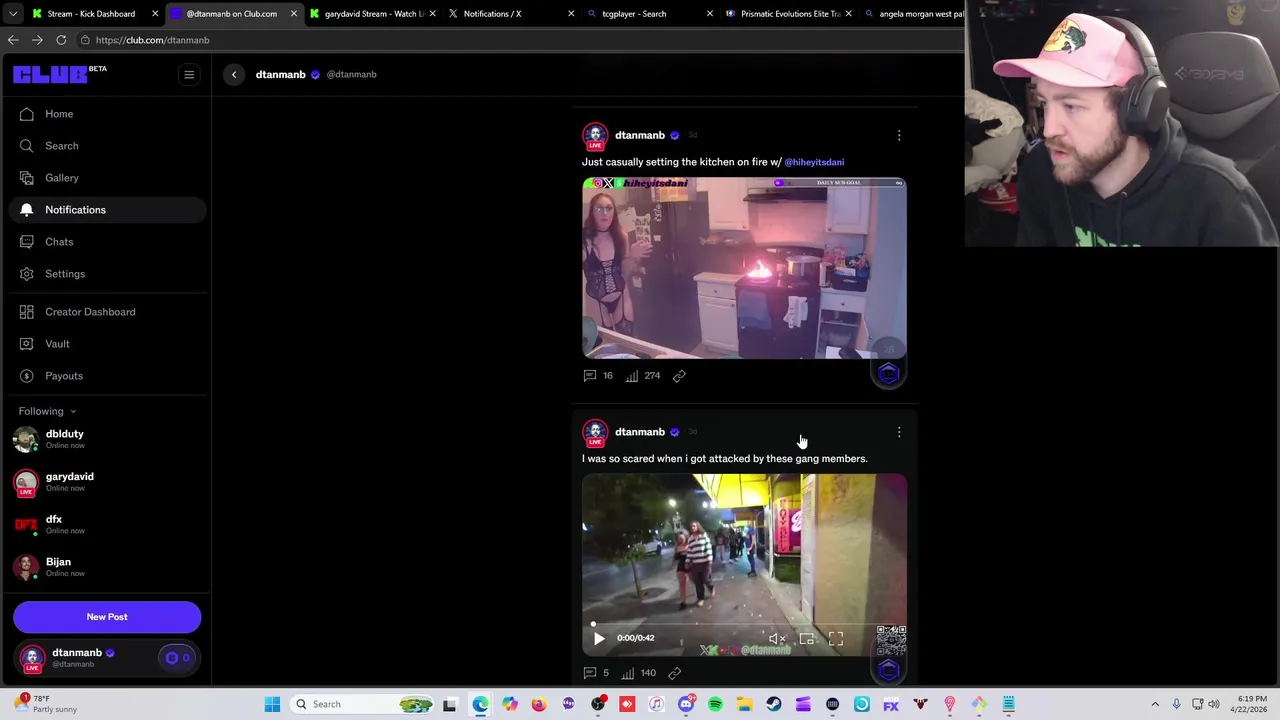Screen dimensions: 1280x720
Task: Open dtanmanb name on gang post
Action: pyautogui.click(x=640, y=432)
